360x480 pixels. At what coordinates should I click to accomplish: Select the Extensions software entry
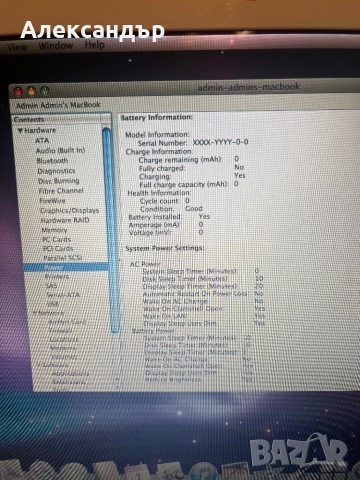pyautogui.click(x=69, y=382)
